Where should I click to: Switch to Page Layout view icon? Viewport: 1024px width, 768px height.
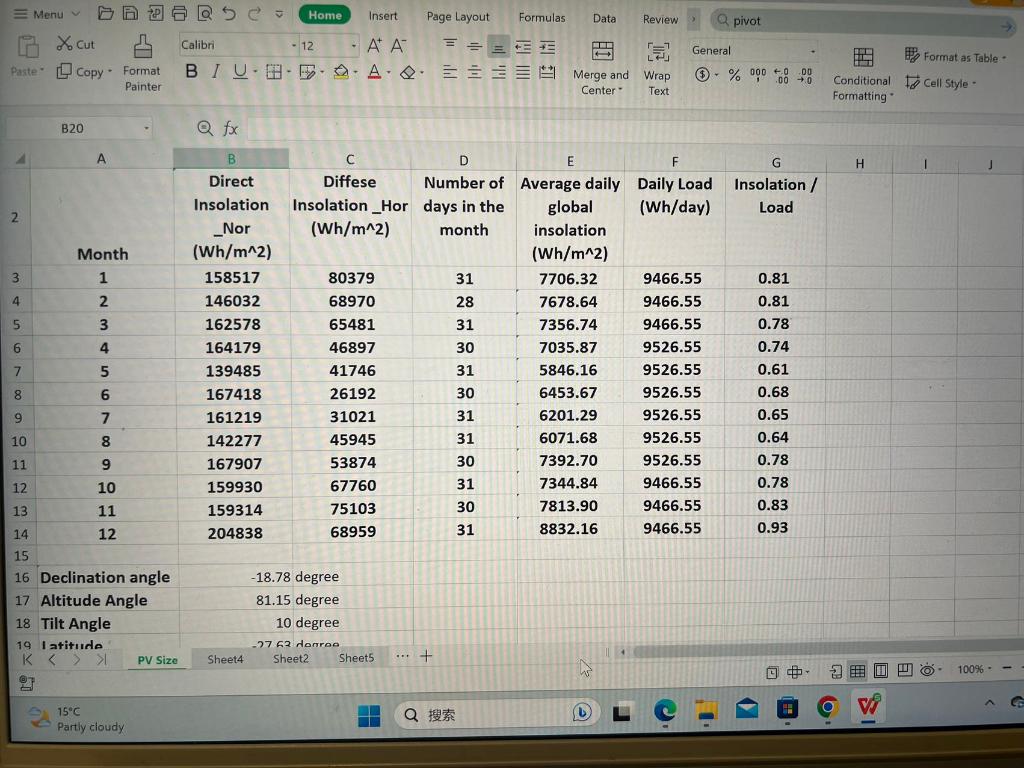pos(881,671)
